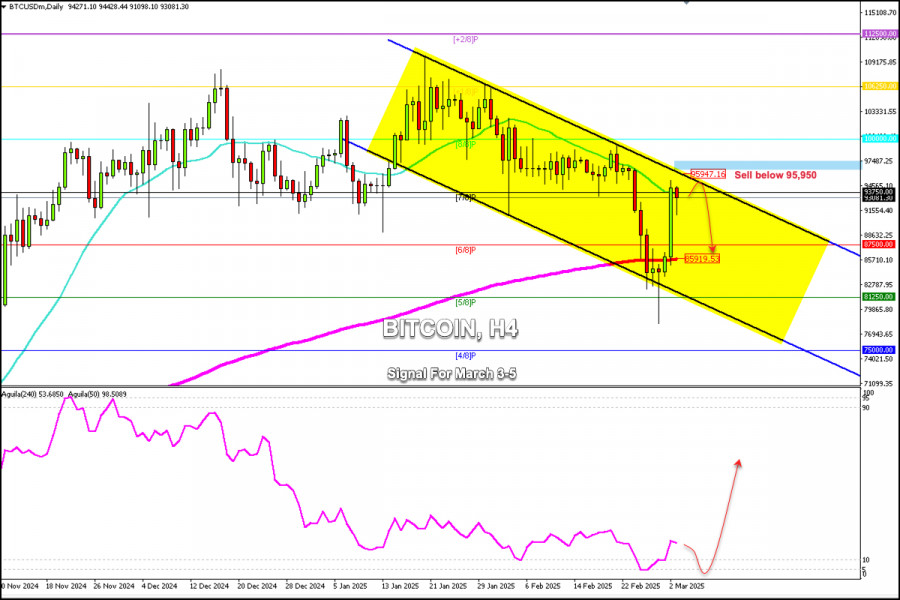Click the 115108.70 price axis value
The image size is (900, 600).
coord(880,12)
